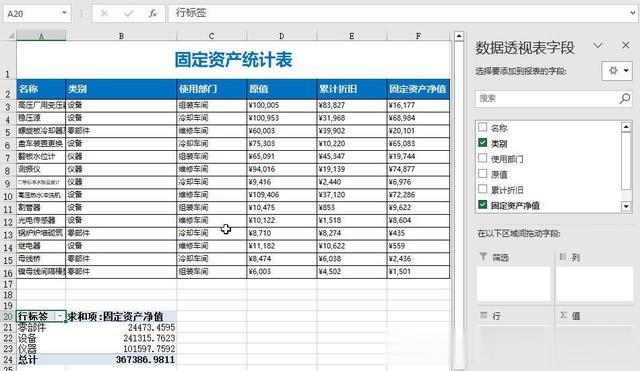The image size is (640, 371).
Task: Select column A header
Action: pos(41,36)
